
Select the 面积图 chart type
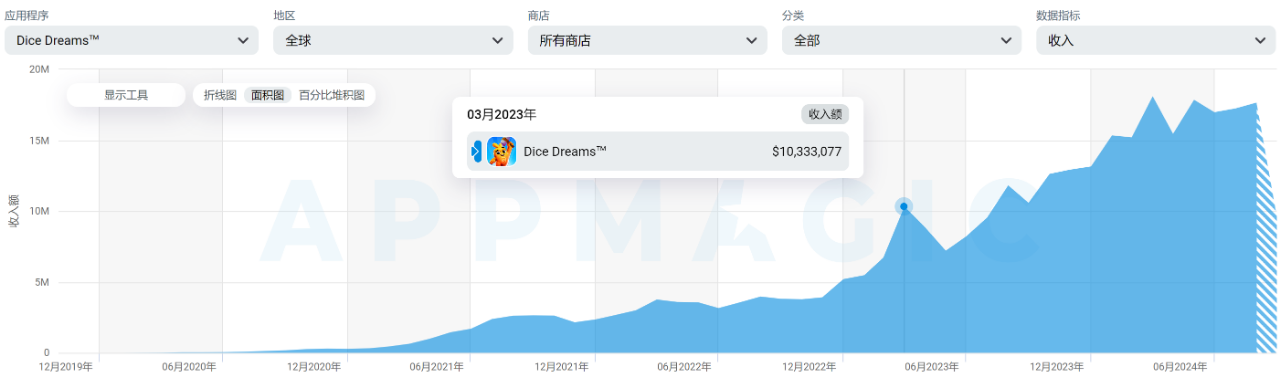(x=268, y=95)
